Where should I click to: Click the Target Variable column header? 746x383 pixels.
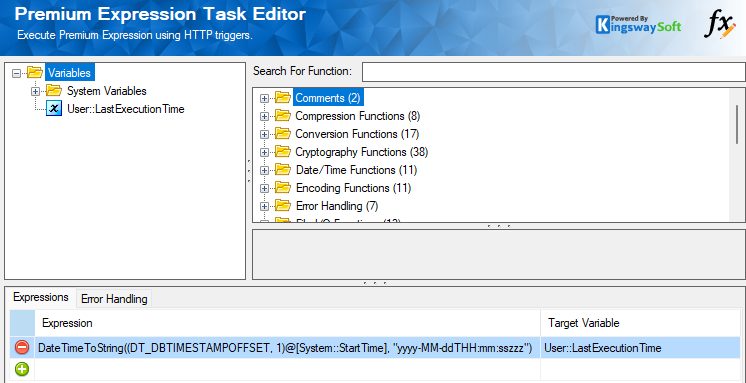pos(640,324)
